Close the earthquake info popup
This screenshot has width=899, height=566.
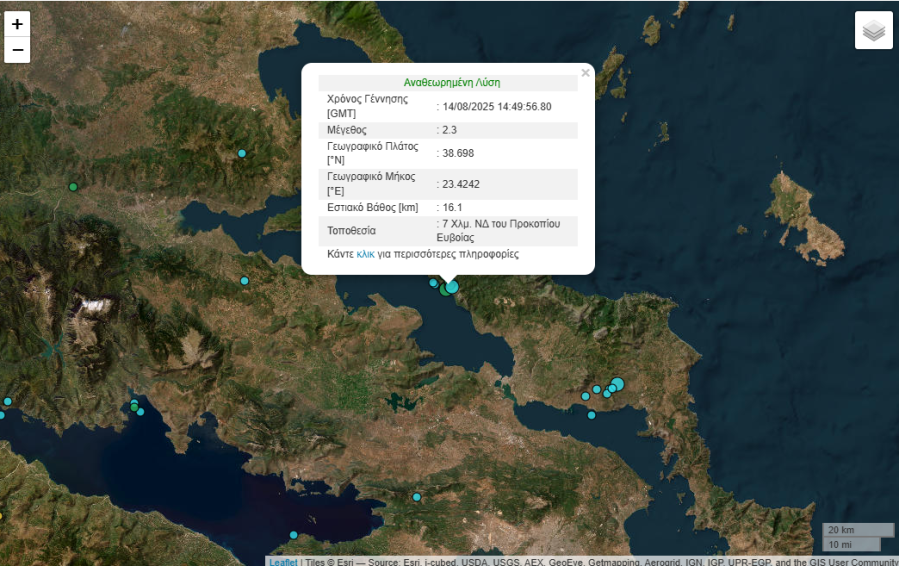585,73
